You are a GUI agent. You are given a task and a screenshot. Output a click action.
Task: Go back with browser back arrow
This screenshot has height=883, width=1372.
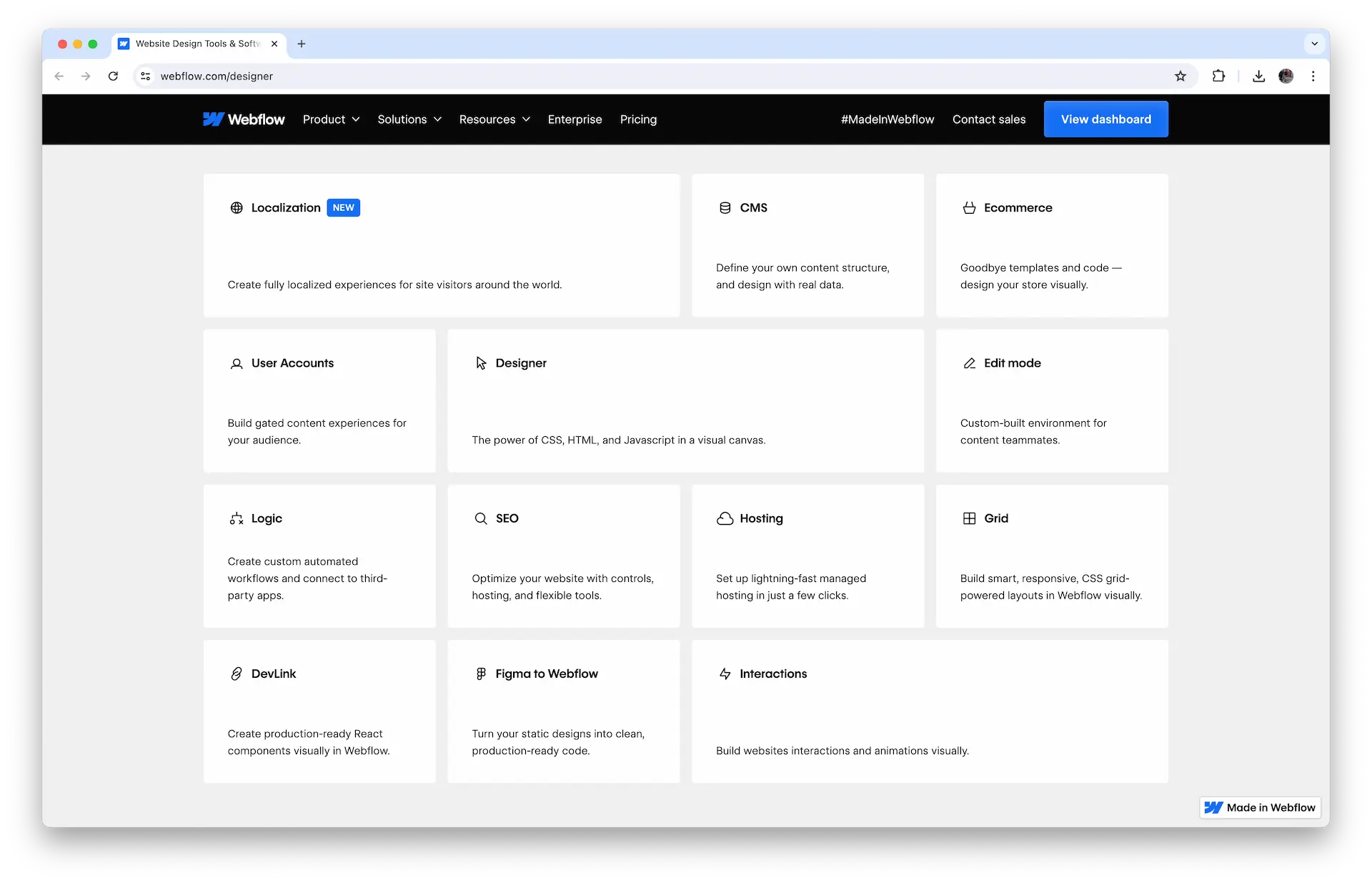(x=59, y=76)
